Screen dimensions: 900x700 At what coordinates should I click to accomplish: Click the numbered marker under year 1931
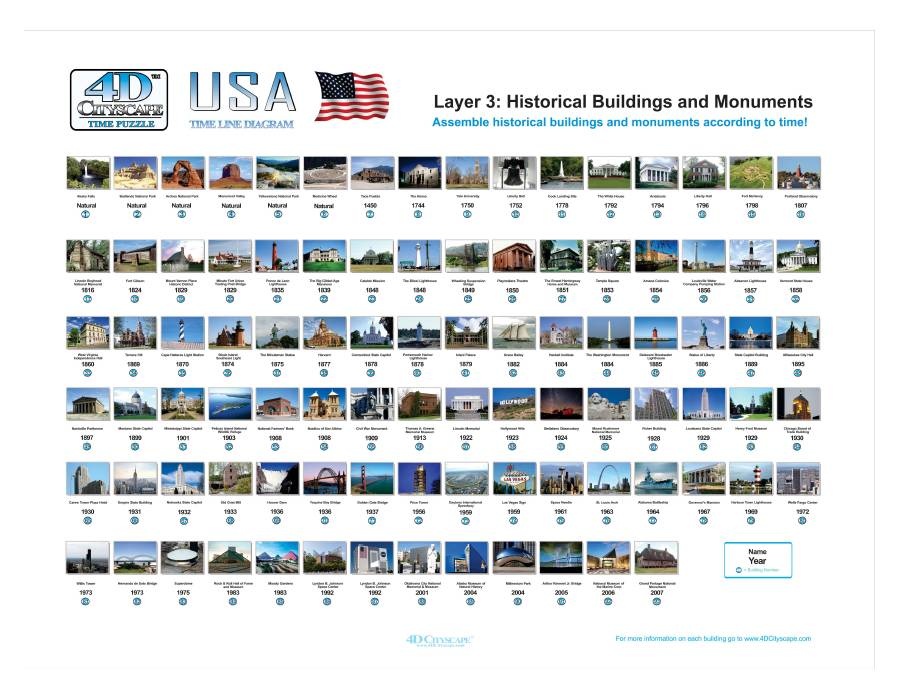tap(135, 521)
